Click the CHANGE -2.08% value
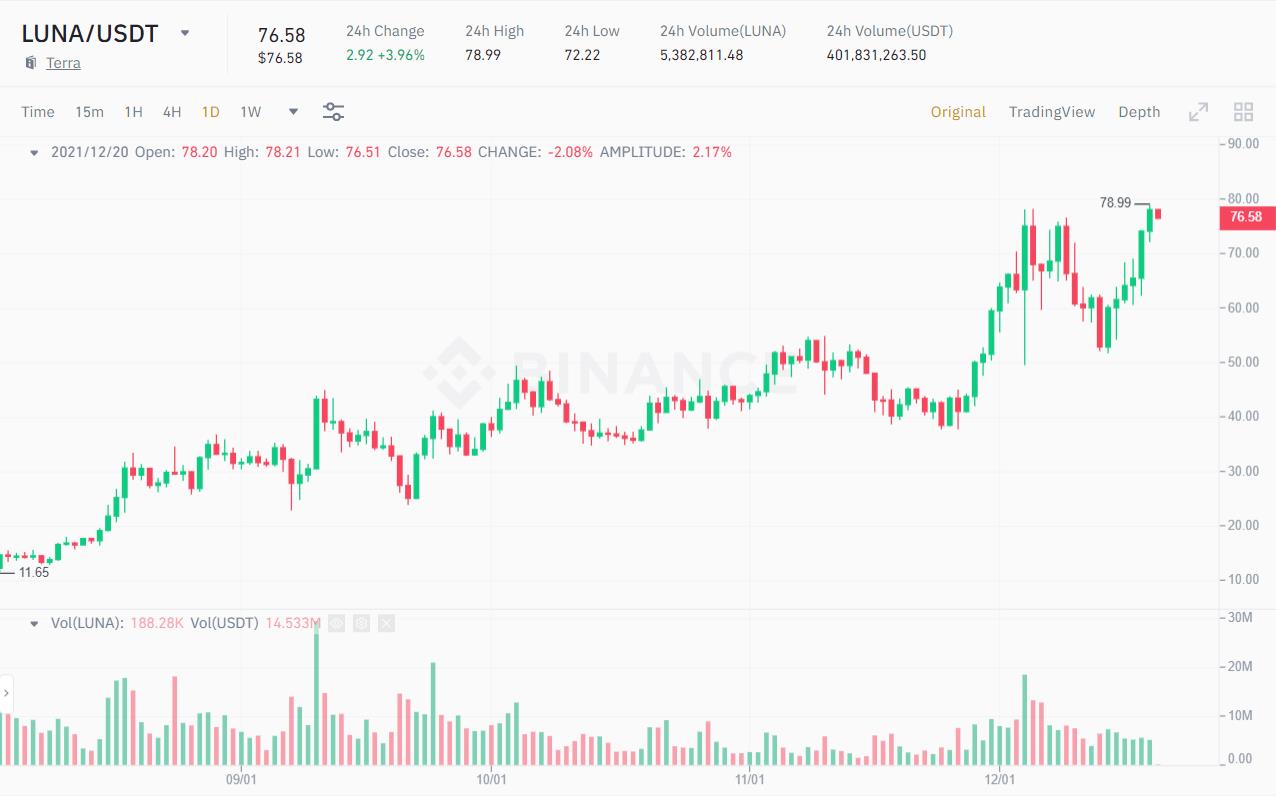The height and width of the screenshot is (796, 1276). [x=570, y=153]
